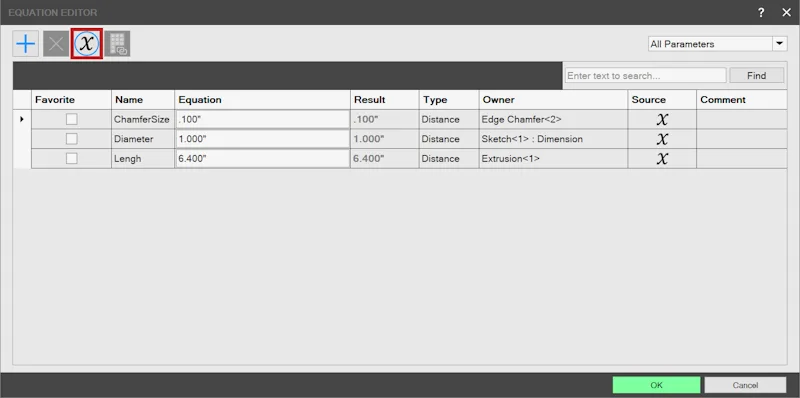This screenshot has width=800, height=398.
Task: Click the grayed-out delete X icon
Action: 56,44
